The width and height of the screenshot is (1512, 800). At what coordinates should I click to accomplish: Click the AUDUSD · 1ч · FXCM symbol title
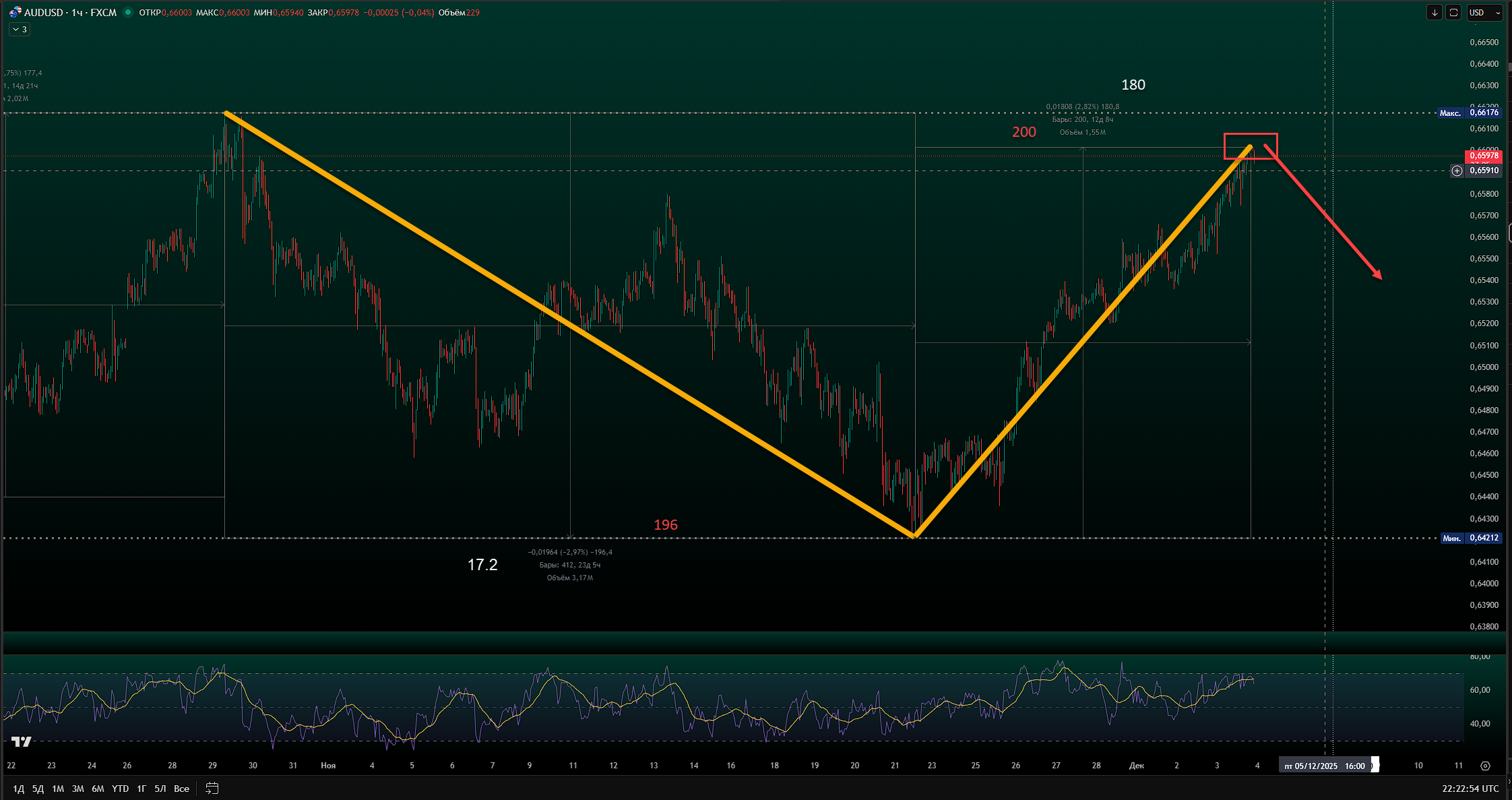pyautogui.click(x=70, y=12)
